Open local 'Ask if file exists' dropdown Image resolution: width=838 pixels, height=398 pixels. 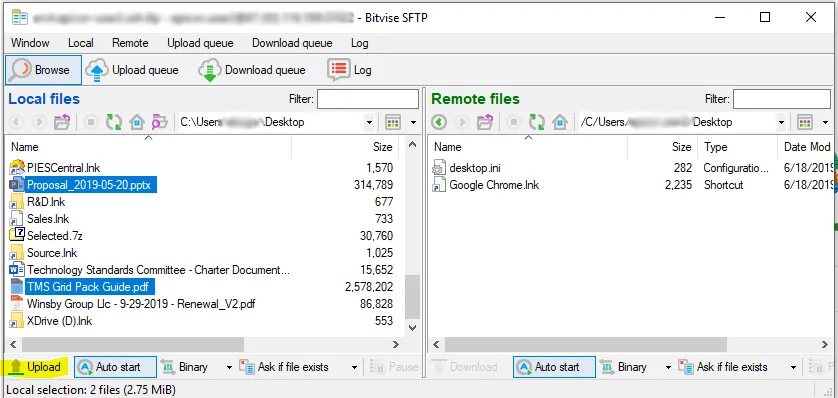pyautogui.click(x=354, y=367)
